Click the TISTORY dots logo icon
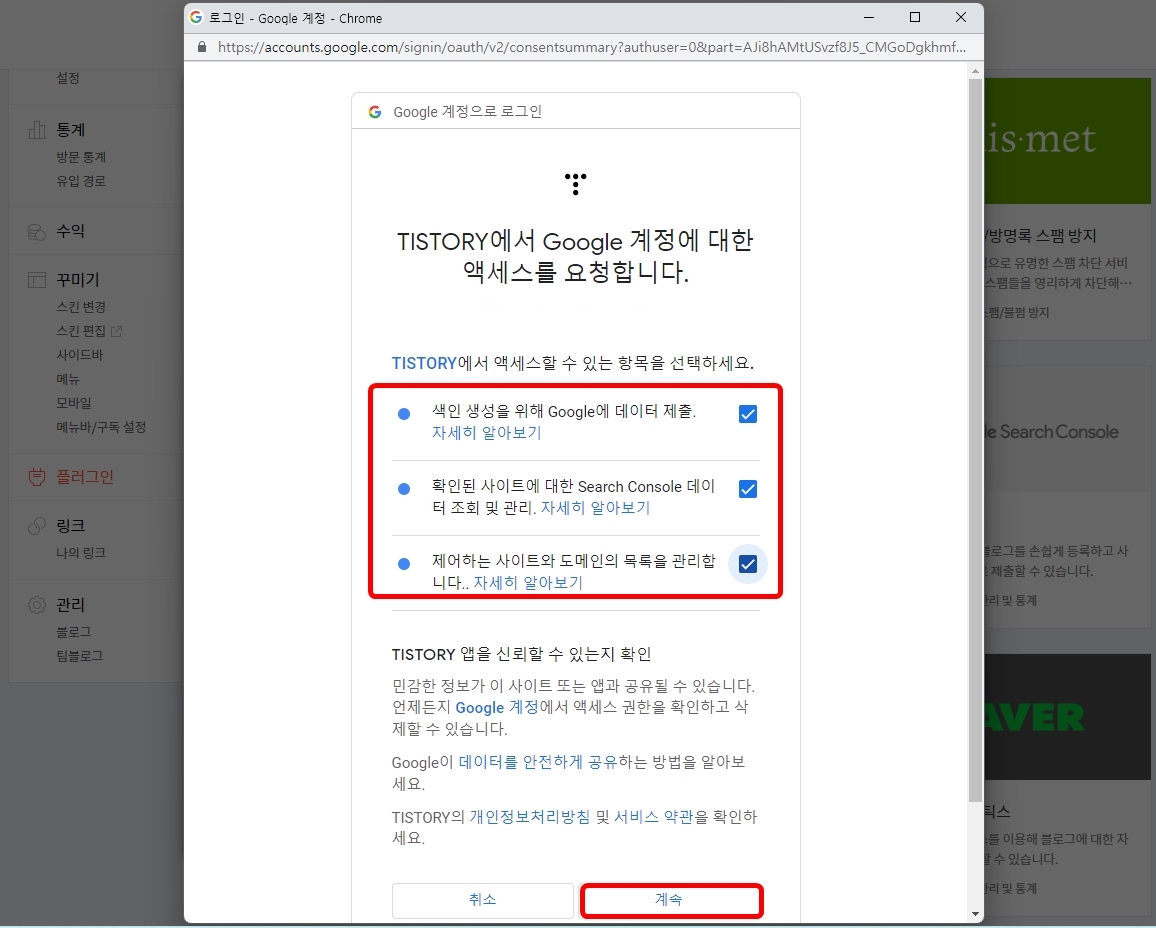The width and height of the screenshot is (1156, 928). tap(575, 184)
